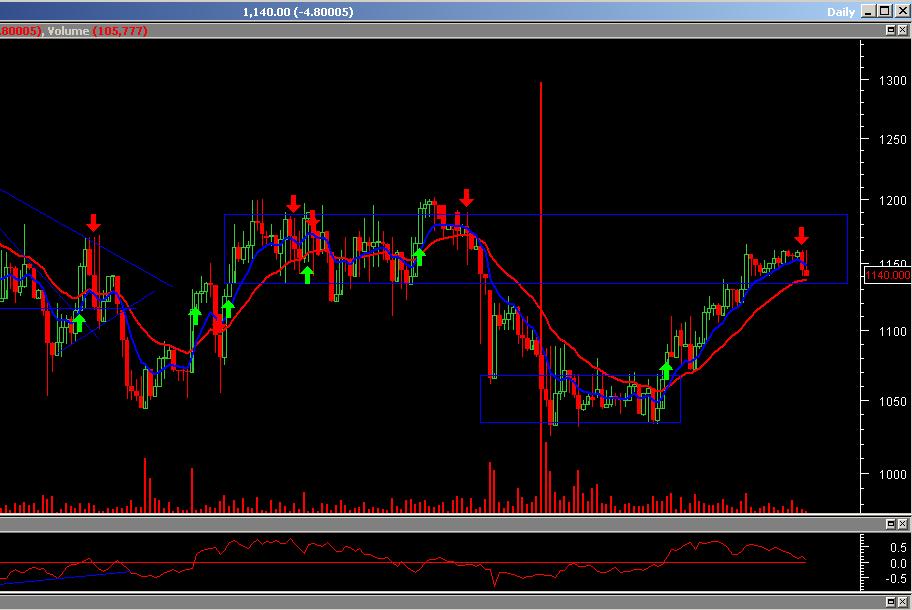Maximize the Volume price chart pane
Viewport: 912px width, 610px height.
coord(890,30)
